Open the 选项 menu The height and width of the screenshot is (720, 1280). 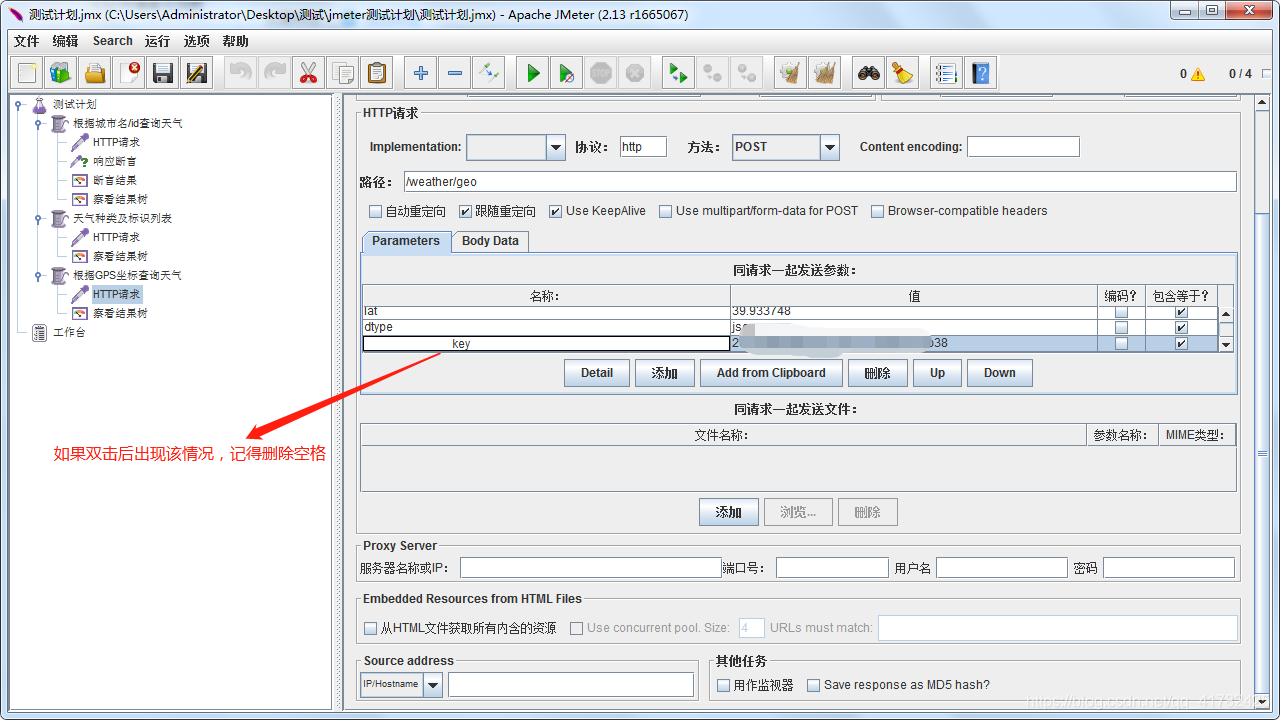click(x=197, y=41)
